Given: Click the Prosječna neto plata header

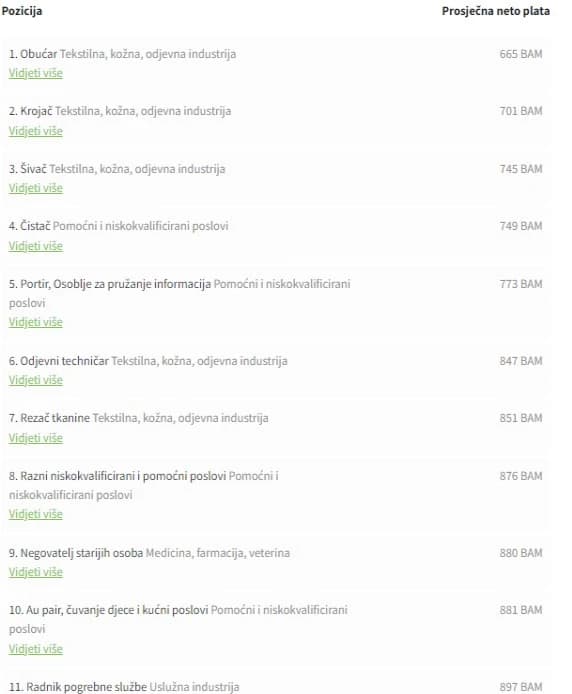Looking at the screenshot, I should point(496,11).
